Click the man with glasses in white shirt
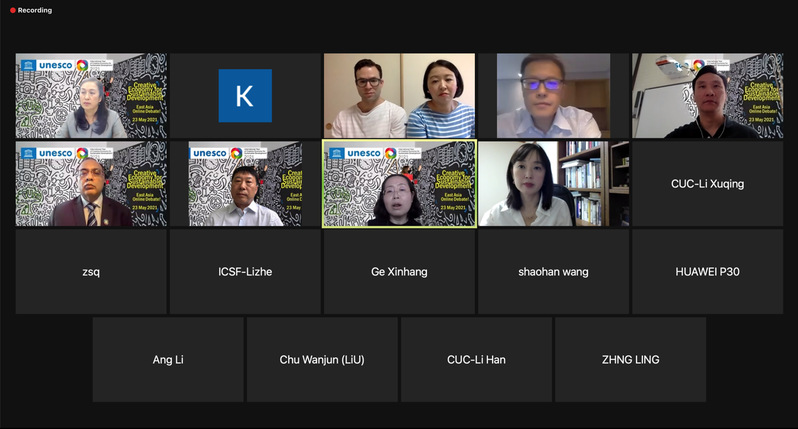Image resolution: width=798 pixels, height=429 pixels. (x=554, y=96)
